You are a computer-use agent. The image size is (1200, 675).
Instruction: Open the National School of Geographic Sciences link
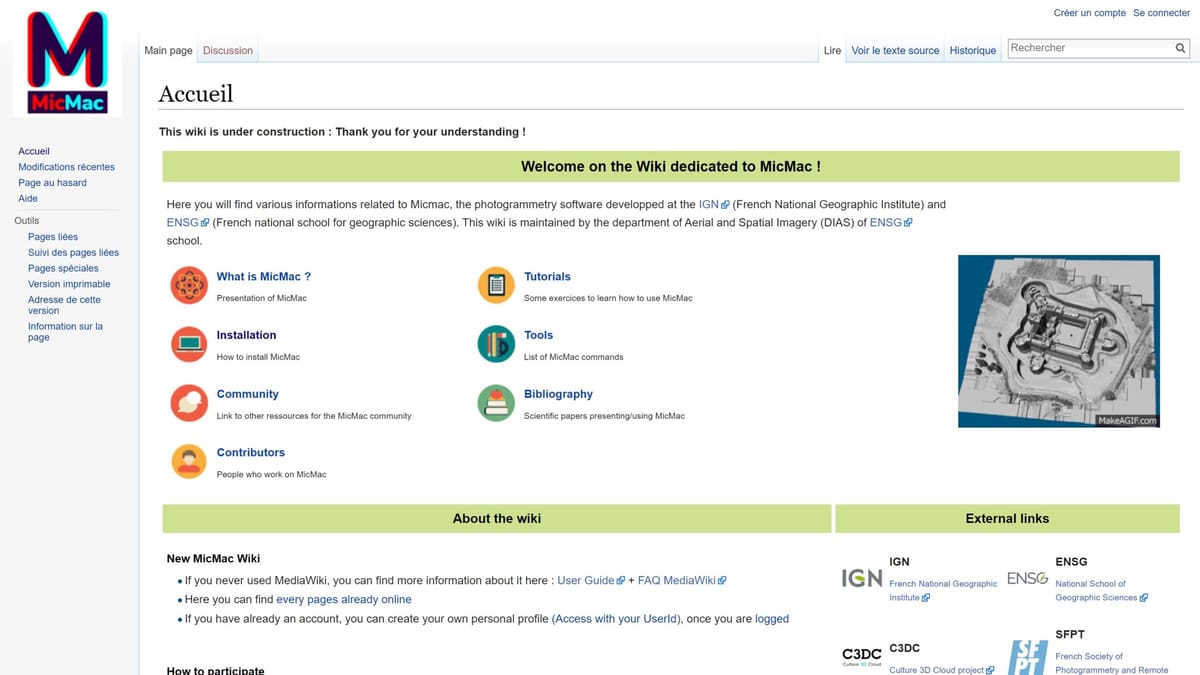coord(1101,591)
